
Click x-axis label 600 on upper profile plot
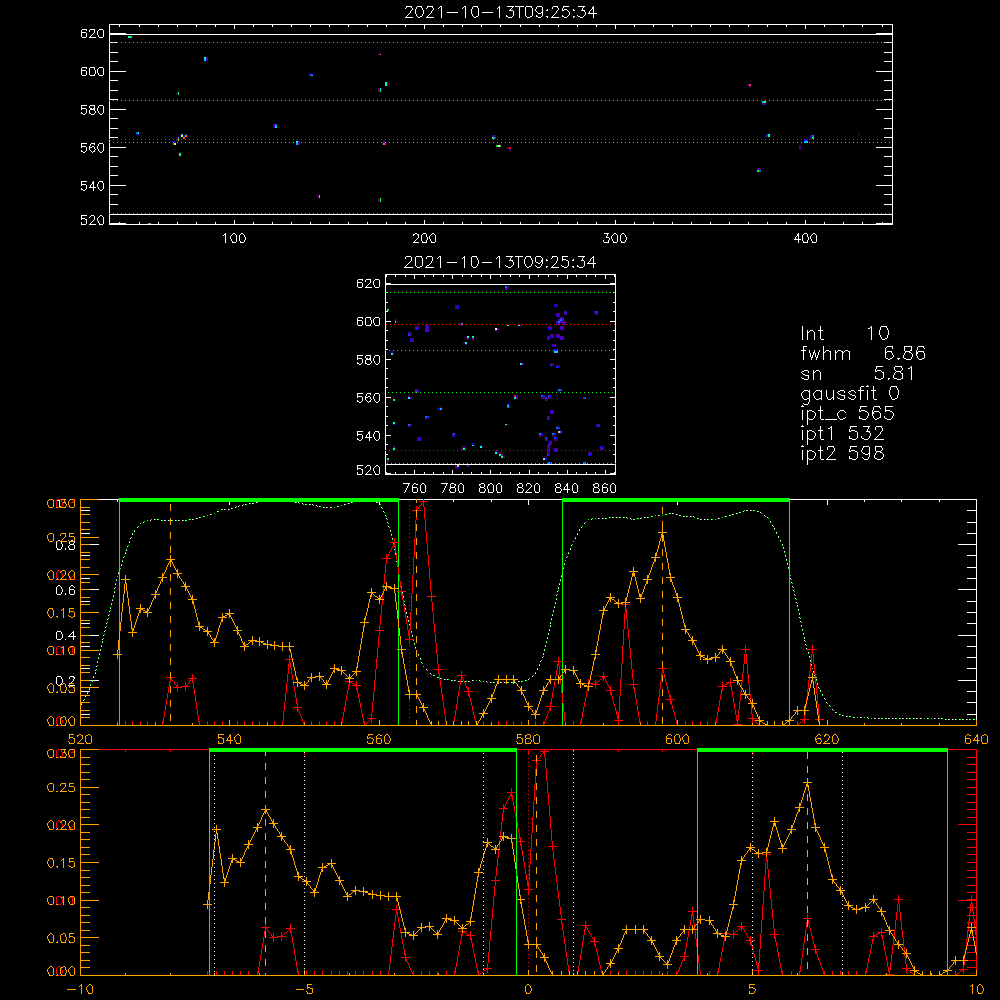(677, 740)
